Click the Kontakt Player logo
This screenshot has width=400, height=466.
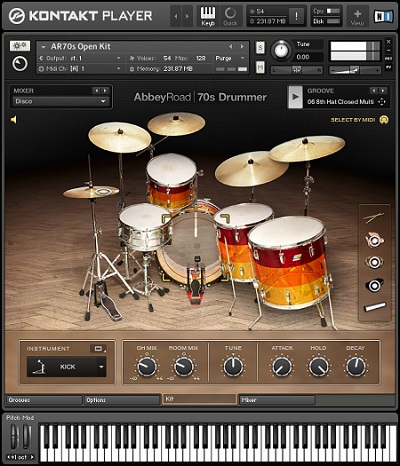[x=80, y=16]
